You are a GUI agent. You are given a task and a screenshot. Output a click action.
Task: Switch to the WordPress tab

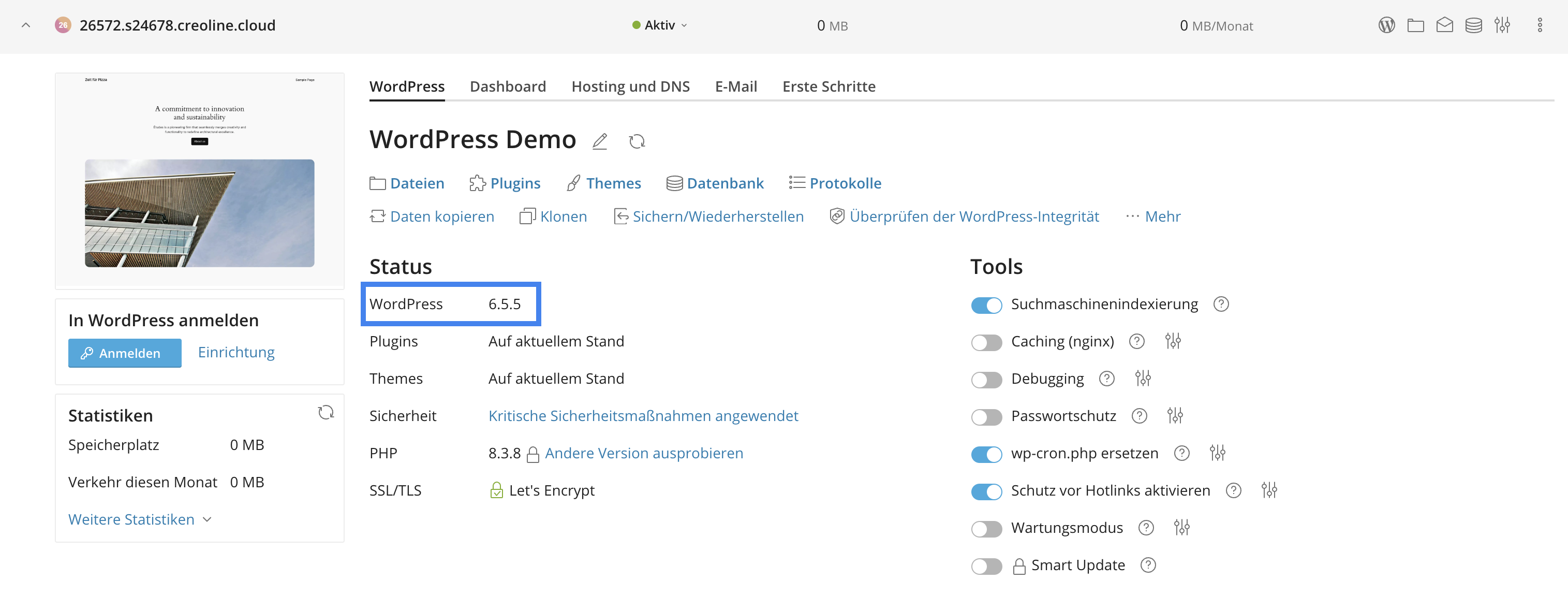tap(407, 86)
